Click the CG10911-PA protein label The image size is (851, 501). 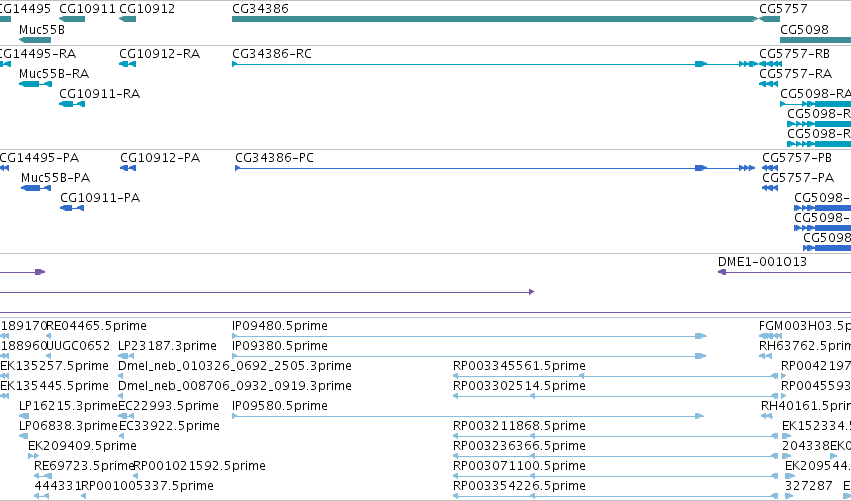coord(100,198)
